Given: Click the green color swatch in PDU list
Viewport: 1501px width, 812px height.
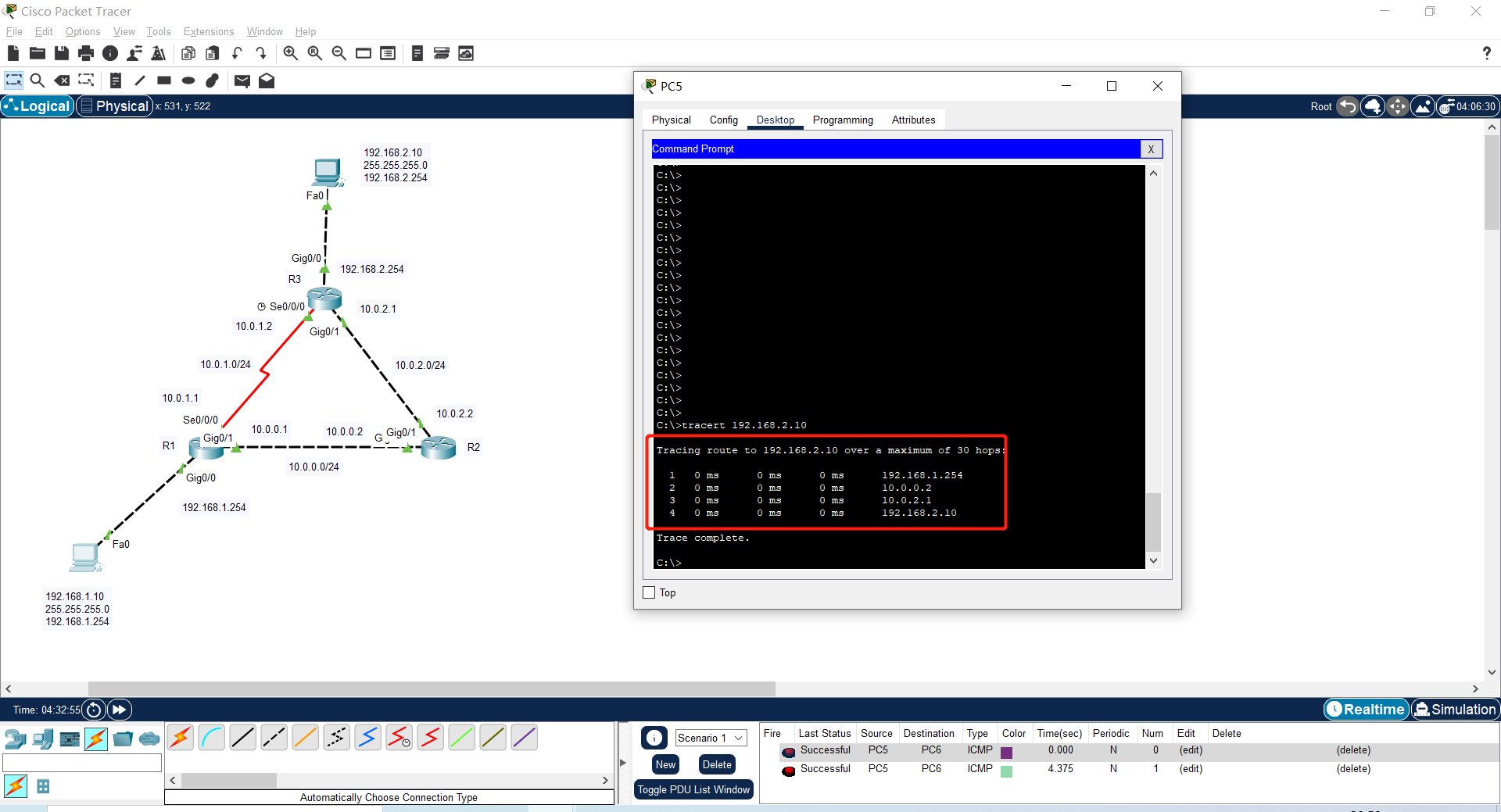Looking at the screenshot, I should tap(1007, 771).
